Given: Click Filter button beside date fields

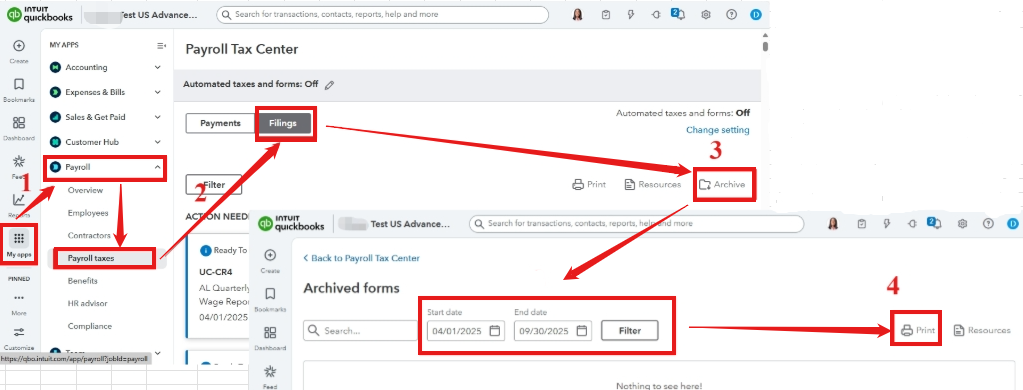Looking at the screenshot, I should click(630, 331).
